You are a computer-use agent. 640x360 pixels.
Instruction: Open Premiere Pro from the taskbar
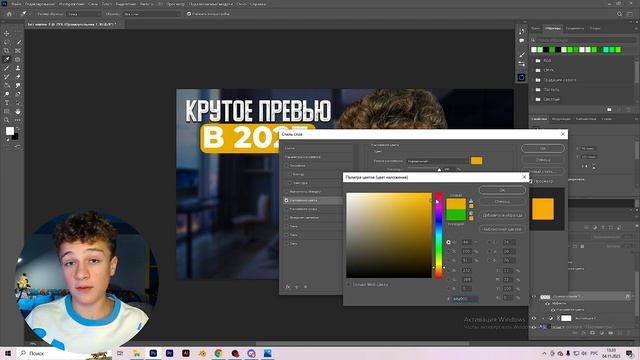coord(169,353)
